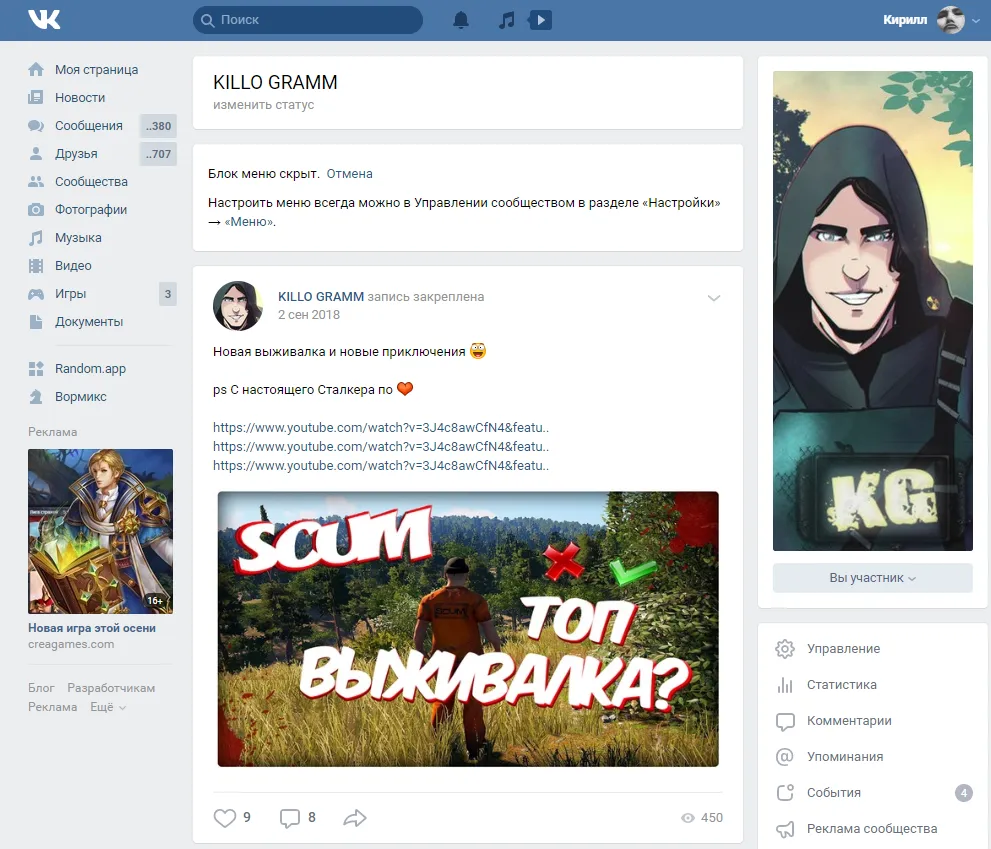Open the third YouTube link in post
This screenshot has width=991, height=849.
(x=380, y=465)
